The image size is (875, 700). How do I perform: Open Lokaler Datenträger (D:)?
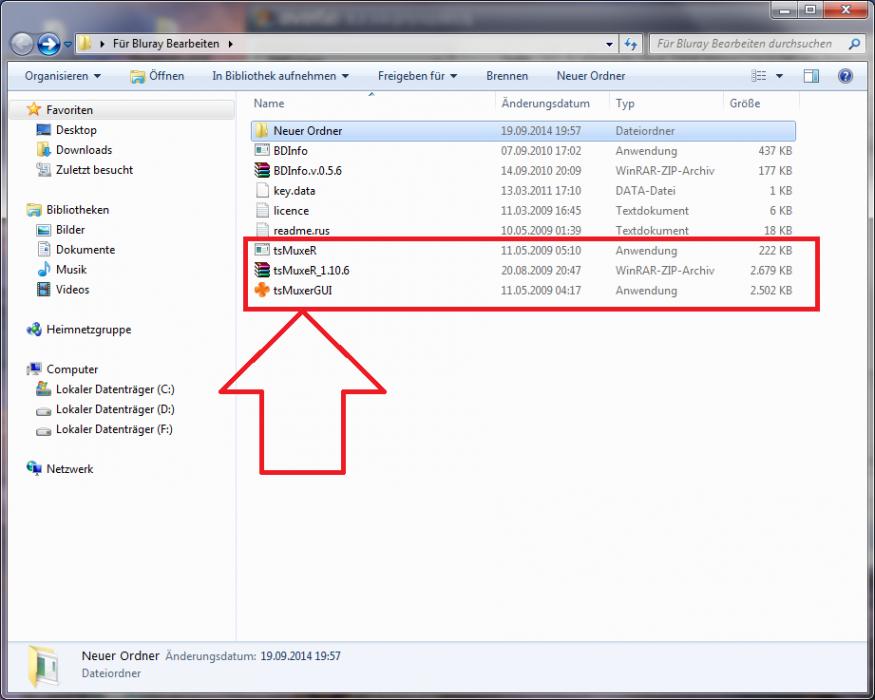click(x=115, y=410)
